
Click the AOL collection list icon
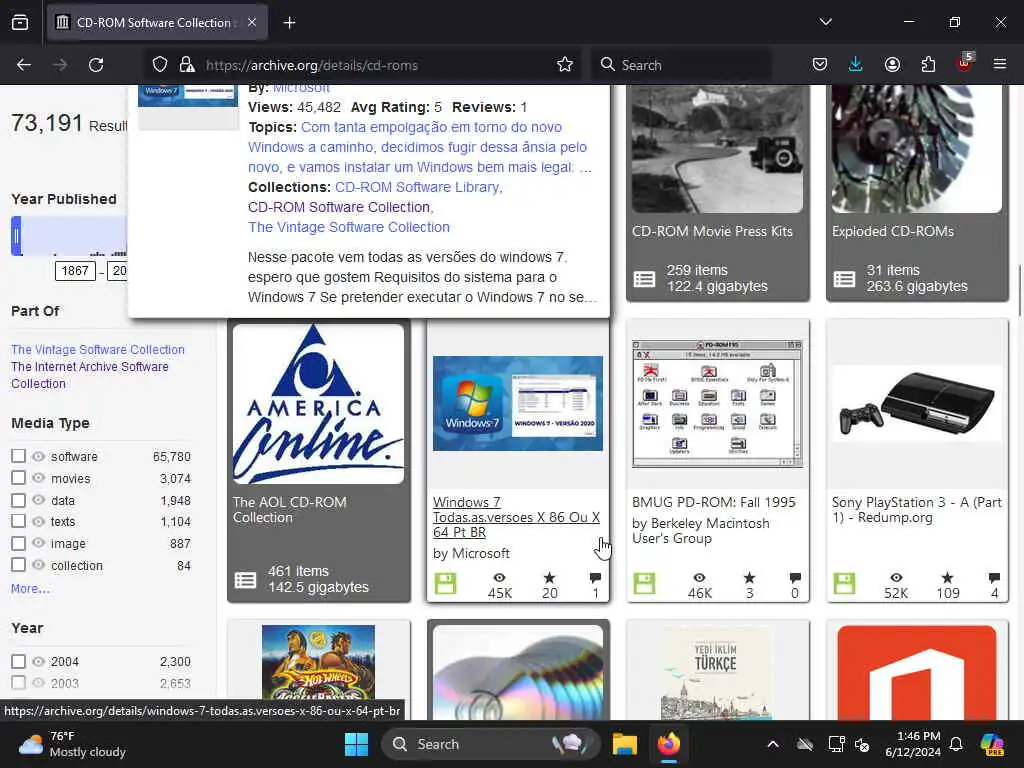(x=246, y=580)
